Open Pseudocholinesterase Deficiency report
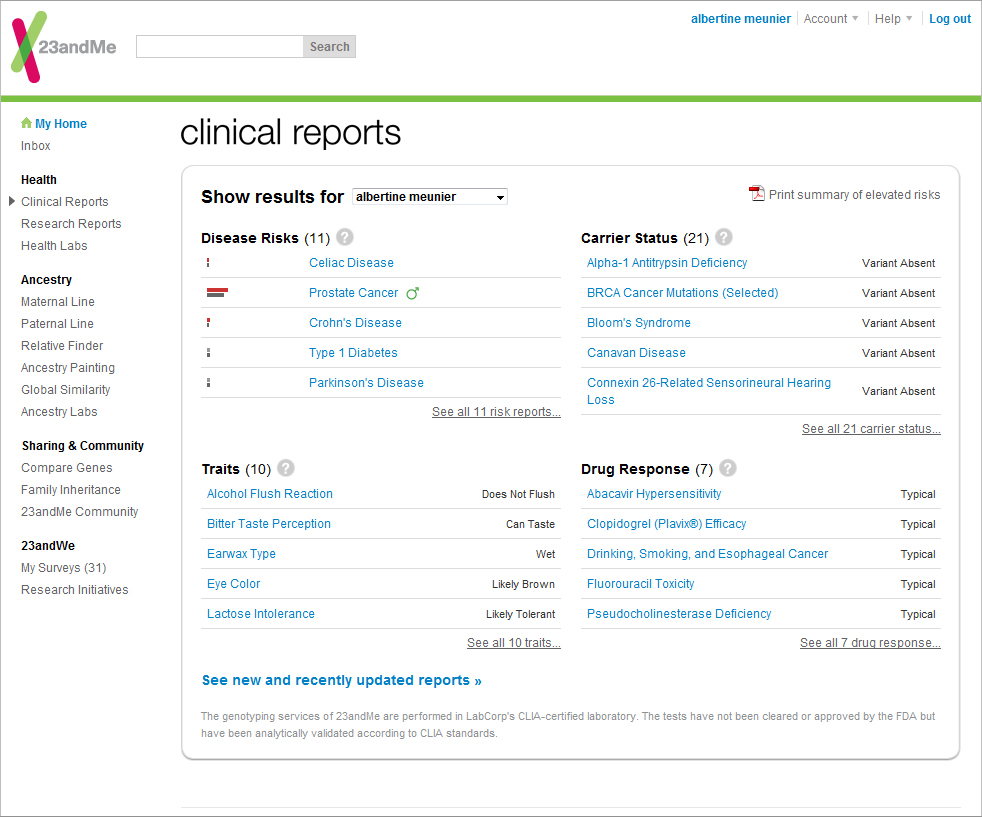Viewport: 982px width, 817px height. pyautogui.click(x=679, y=614)
